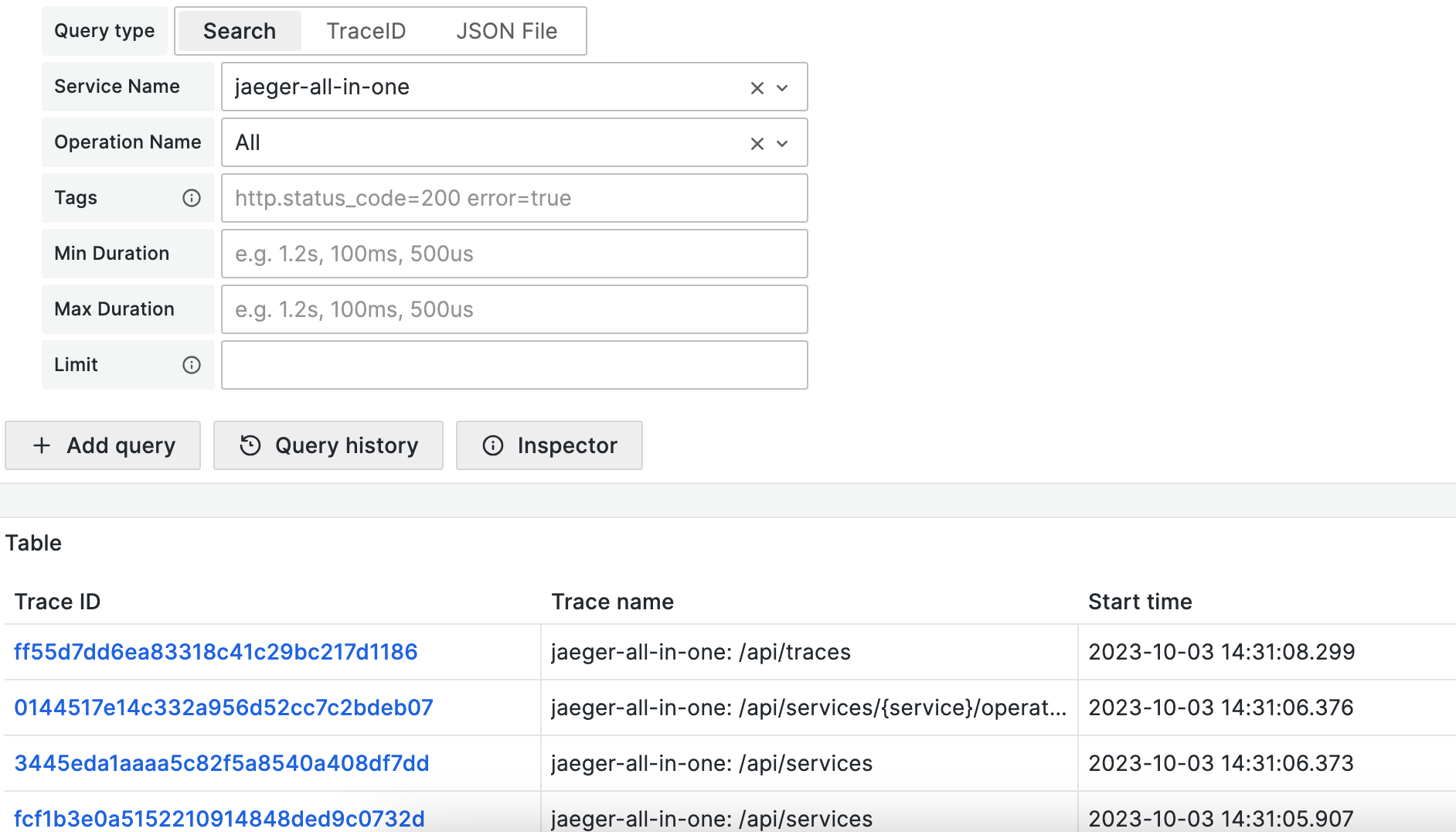Image resolution: width=1456 pixels, height=832 pixels.
Task: Click the info icon beside Limit field
Action: (191, 365)
